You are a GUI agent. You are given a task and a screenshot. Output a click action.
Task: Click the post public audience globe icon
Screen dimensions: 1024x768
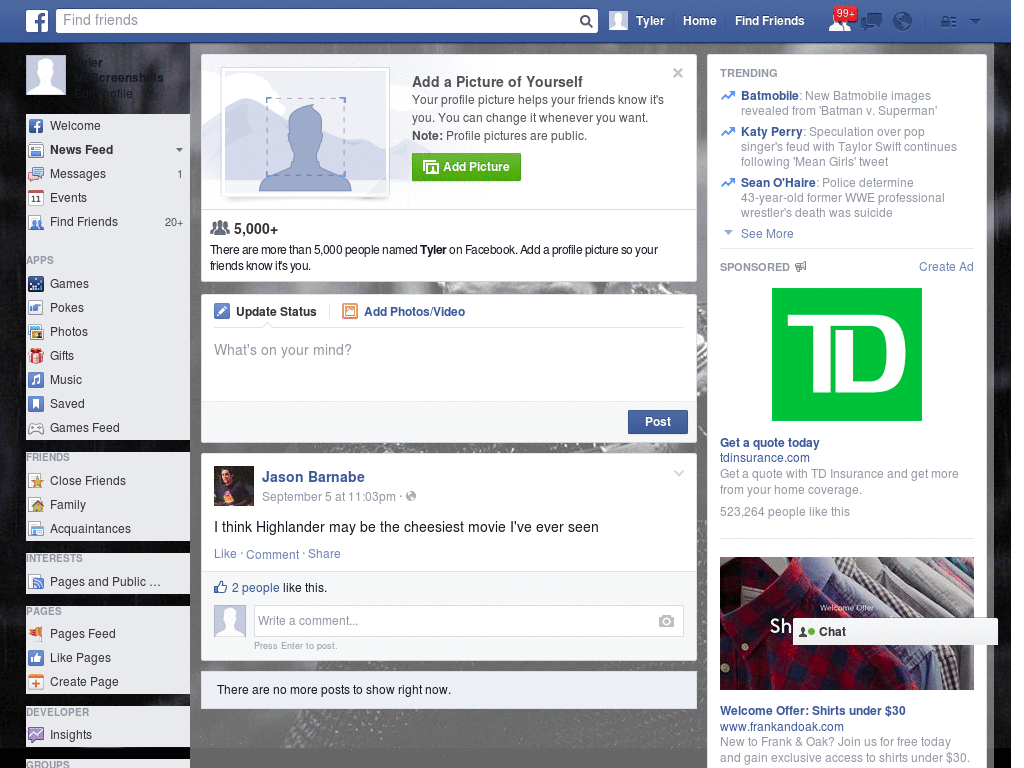[x=411, y=496]
